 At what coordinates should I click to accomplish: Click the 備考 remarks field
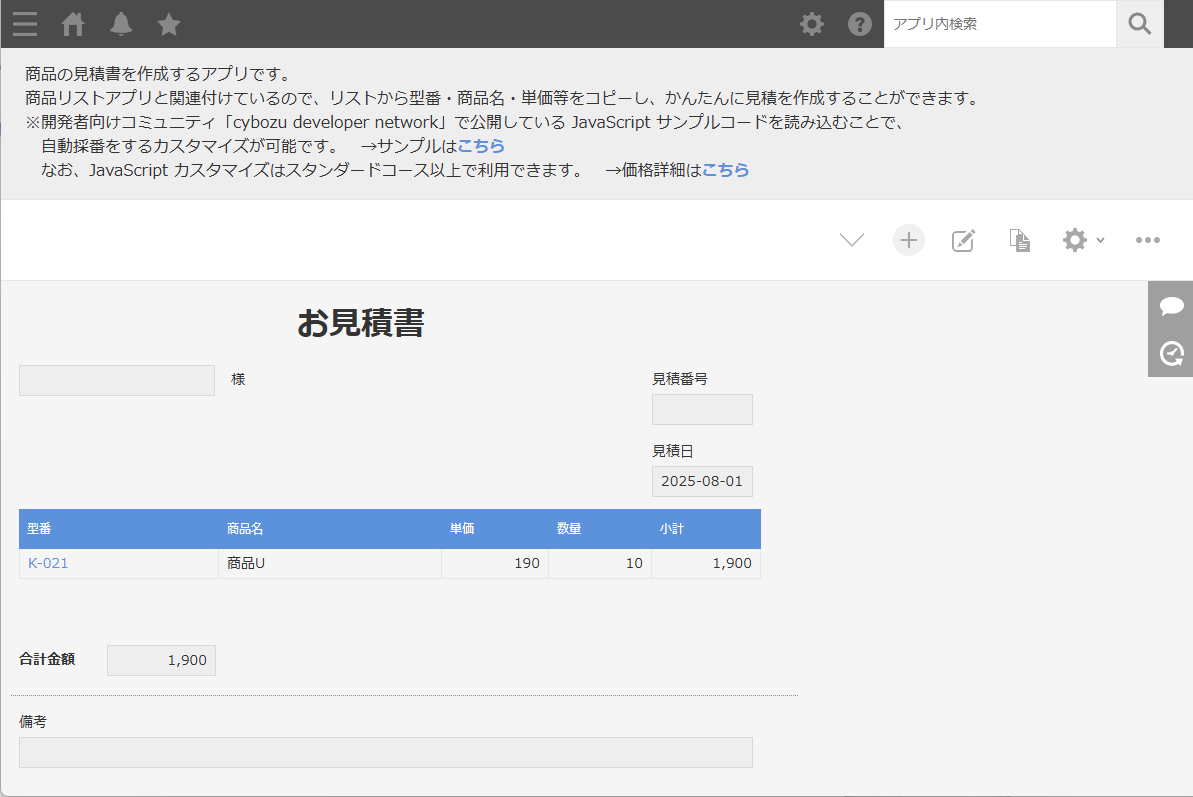[386, 752]
